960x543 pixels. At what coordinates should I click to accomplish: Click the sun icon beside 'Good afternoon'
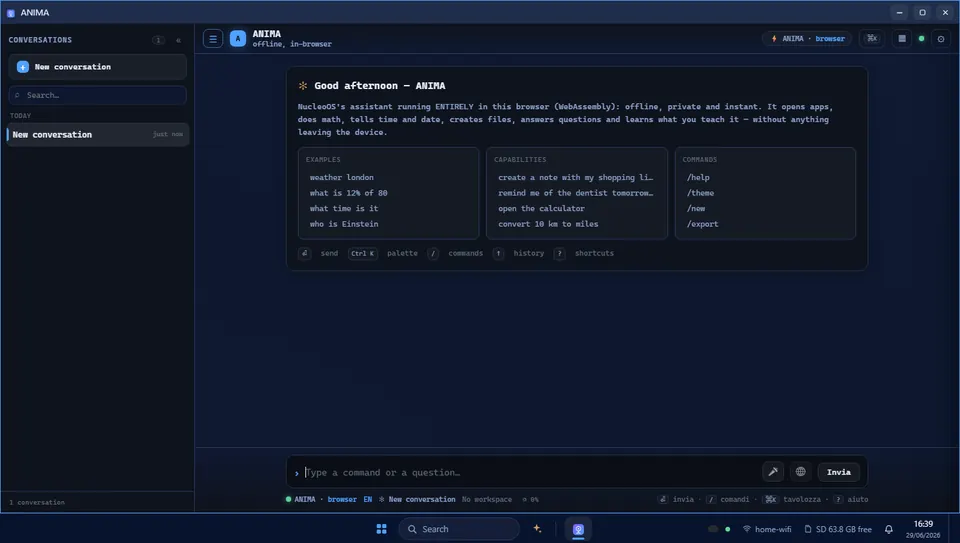click(x=302, y=86)
